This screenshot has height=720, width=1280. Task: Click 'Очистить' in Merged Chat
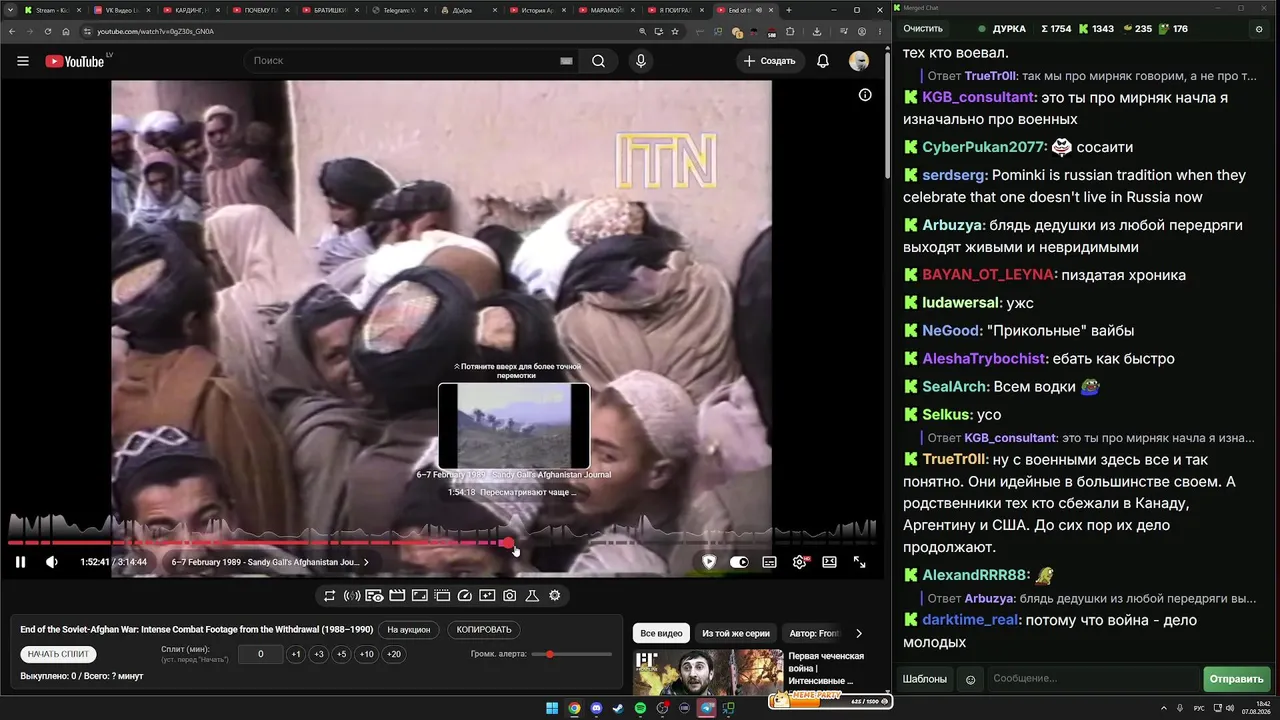click(x=923, y=29)
